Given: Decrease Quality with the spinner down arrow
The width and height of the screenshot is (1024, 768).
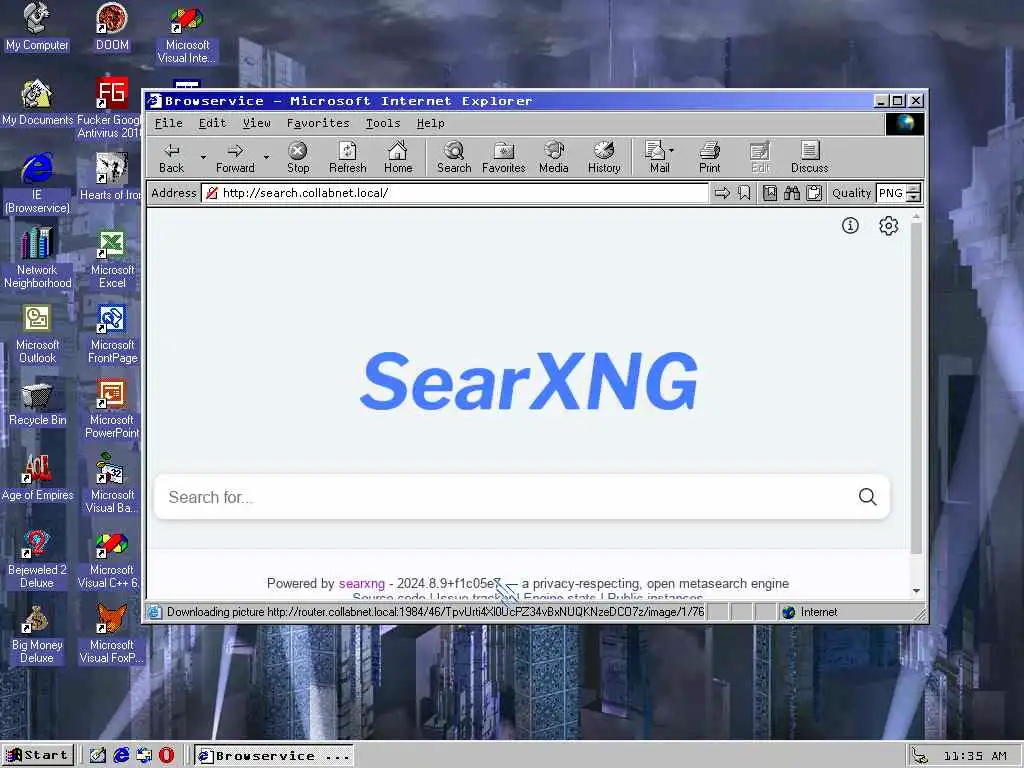Looking at the screenshot, I should 914,198.
